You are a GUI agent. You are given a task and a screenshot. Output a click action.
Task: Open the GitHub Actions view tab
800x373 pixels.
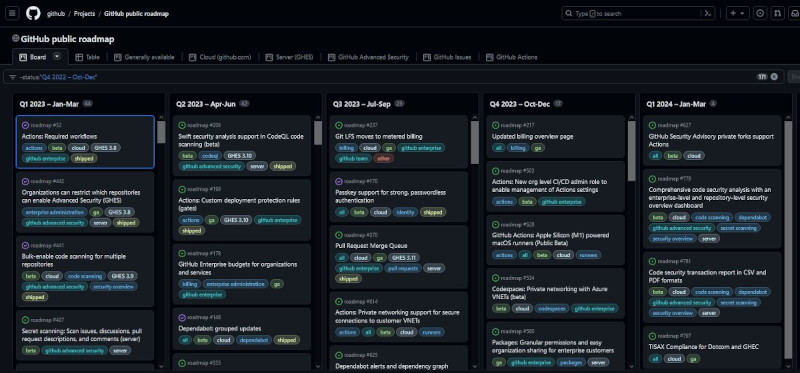click(512, 57)
